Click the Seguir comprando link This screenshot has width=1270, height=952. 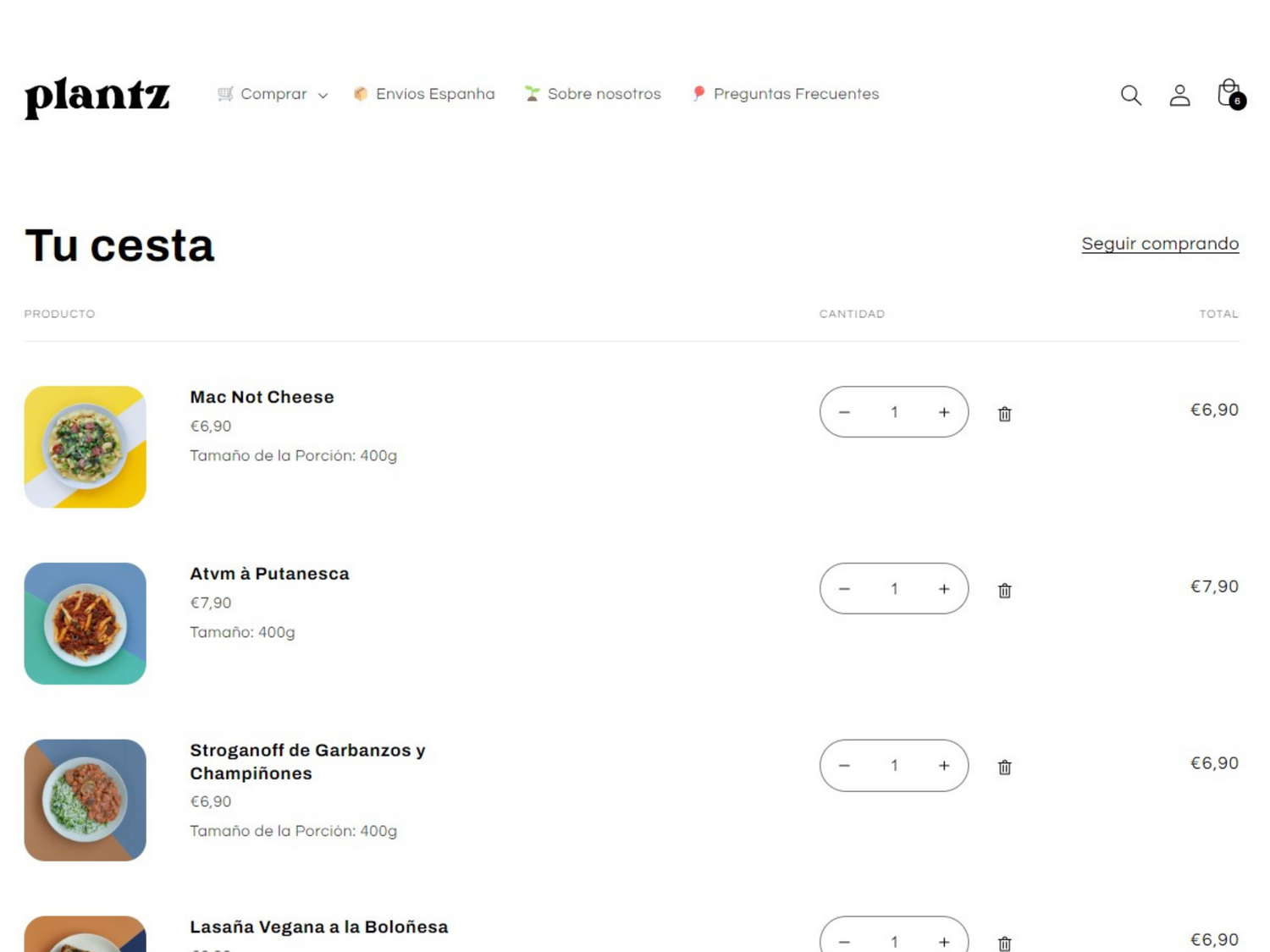pyautogui.click(x=1160, y=244)
